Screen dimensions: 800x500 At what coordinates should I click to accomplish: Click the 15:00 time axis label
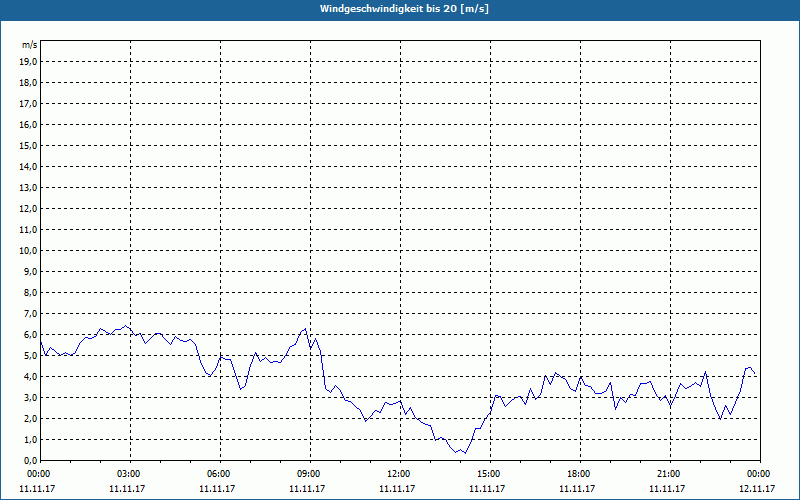pyautogui.click(x=491, y=474)
